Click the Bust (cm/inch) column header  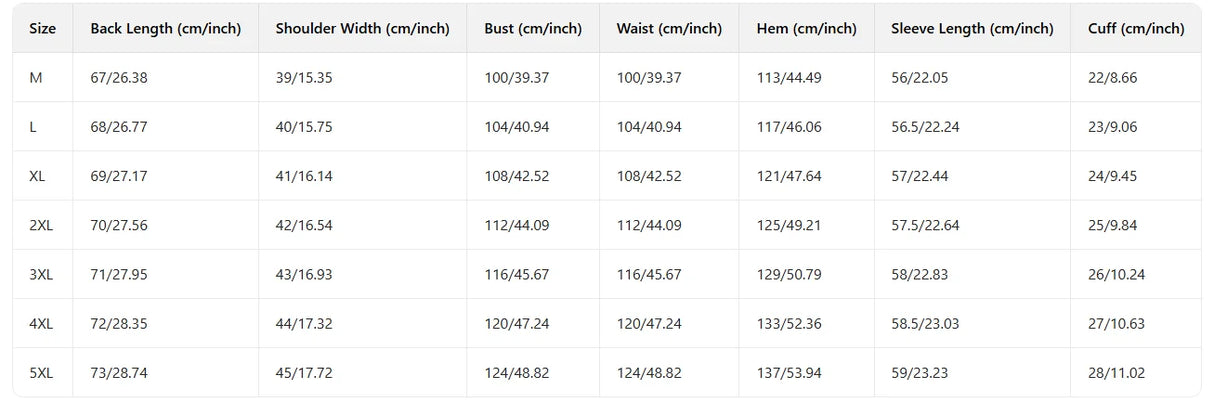[532, 29]
